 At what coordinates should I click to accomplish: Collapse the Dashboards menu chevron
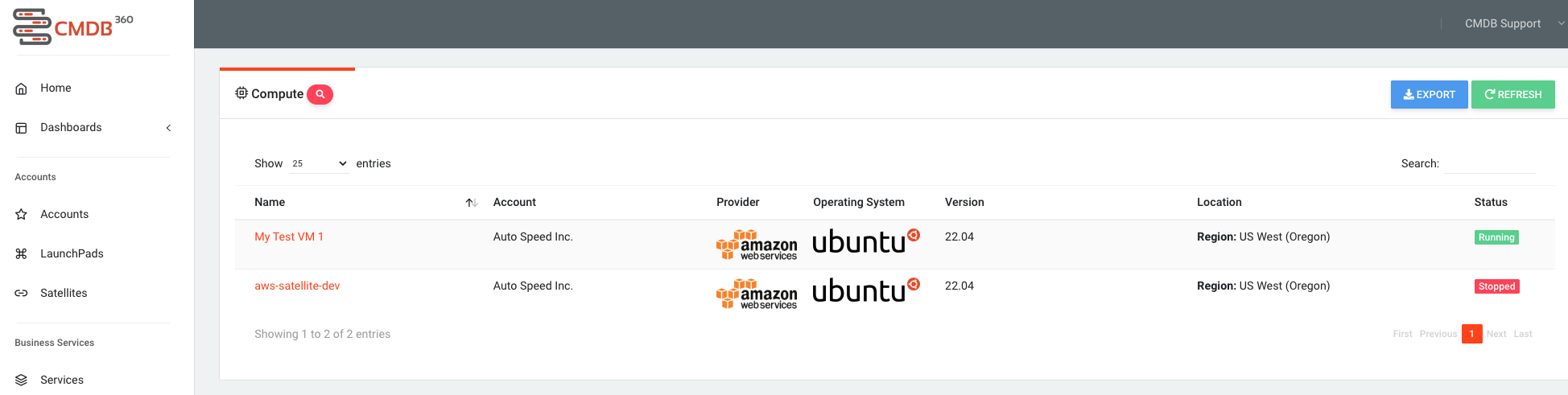click(168, 128)
